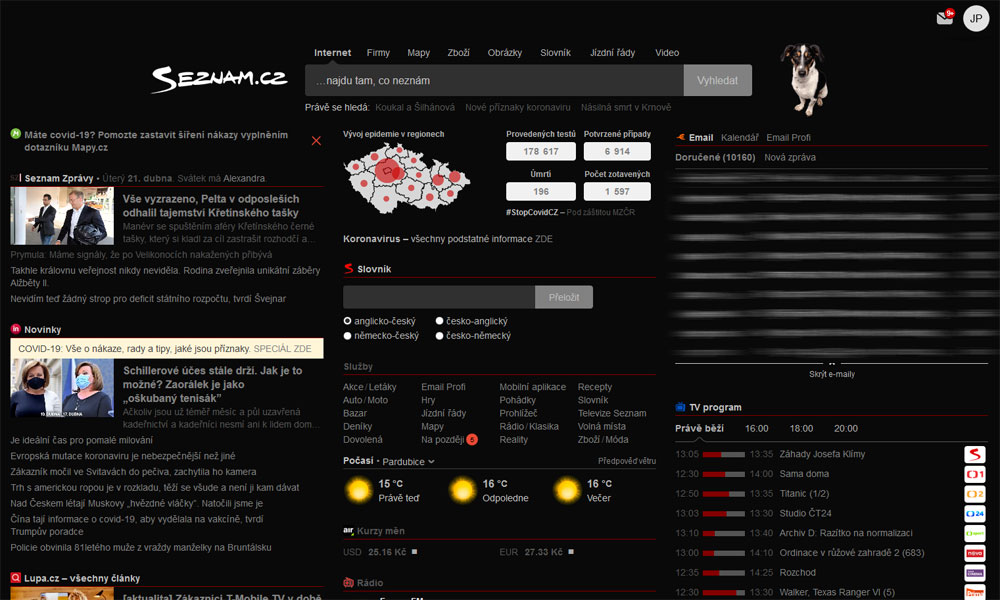The width and height of the screenshot is (1000, 600).
Task: Click the Rádio section icon
Action: (348, 582)
